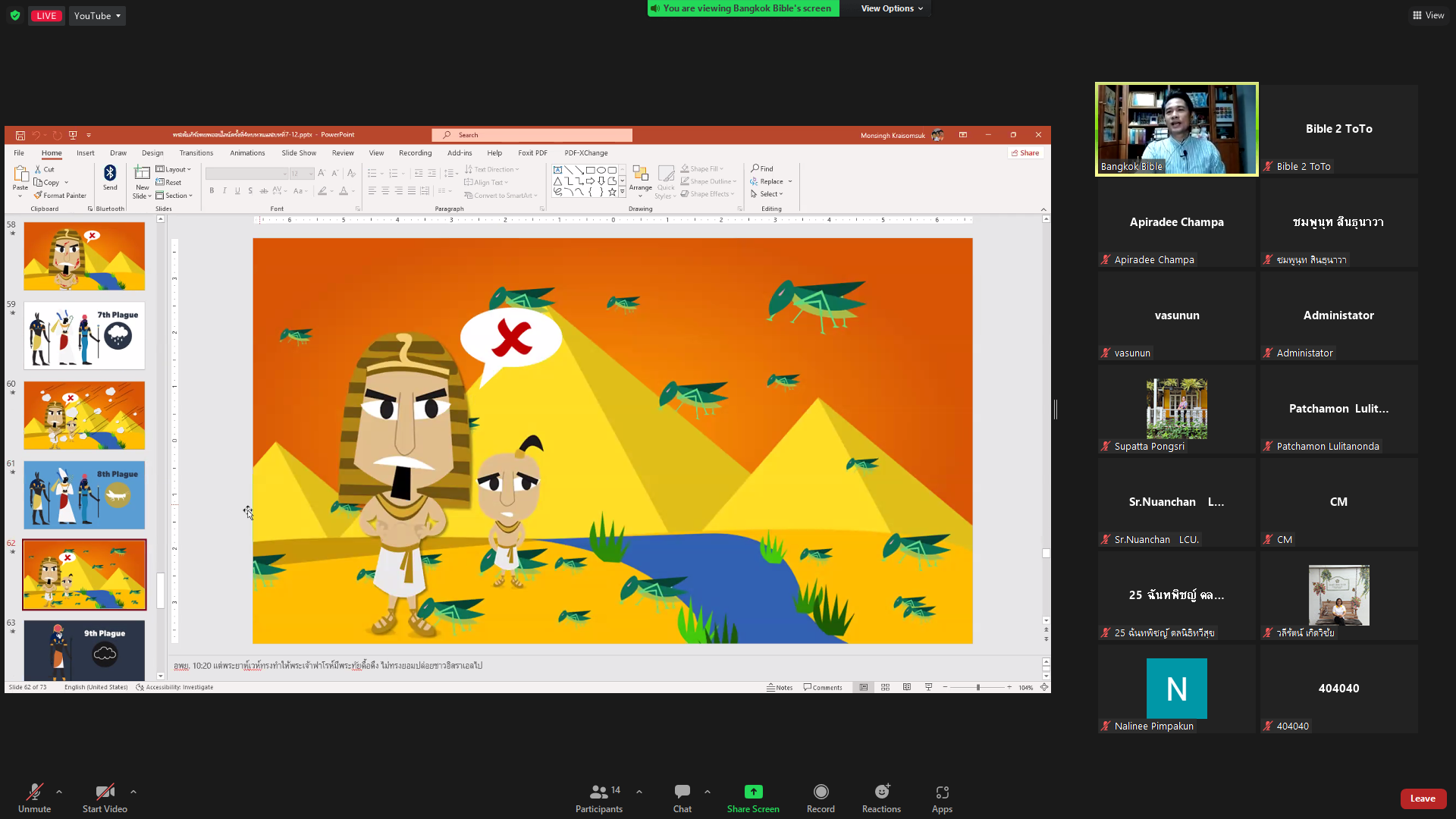Toggle Italic formatting
The height and width of the screenshot is (819, 1456).
(224, 190)
